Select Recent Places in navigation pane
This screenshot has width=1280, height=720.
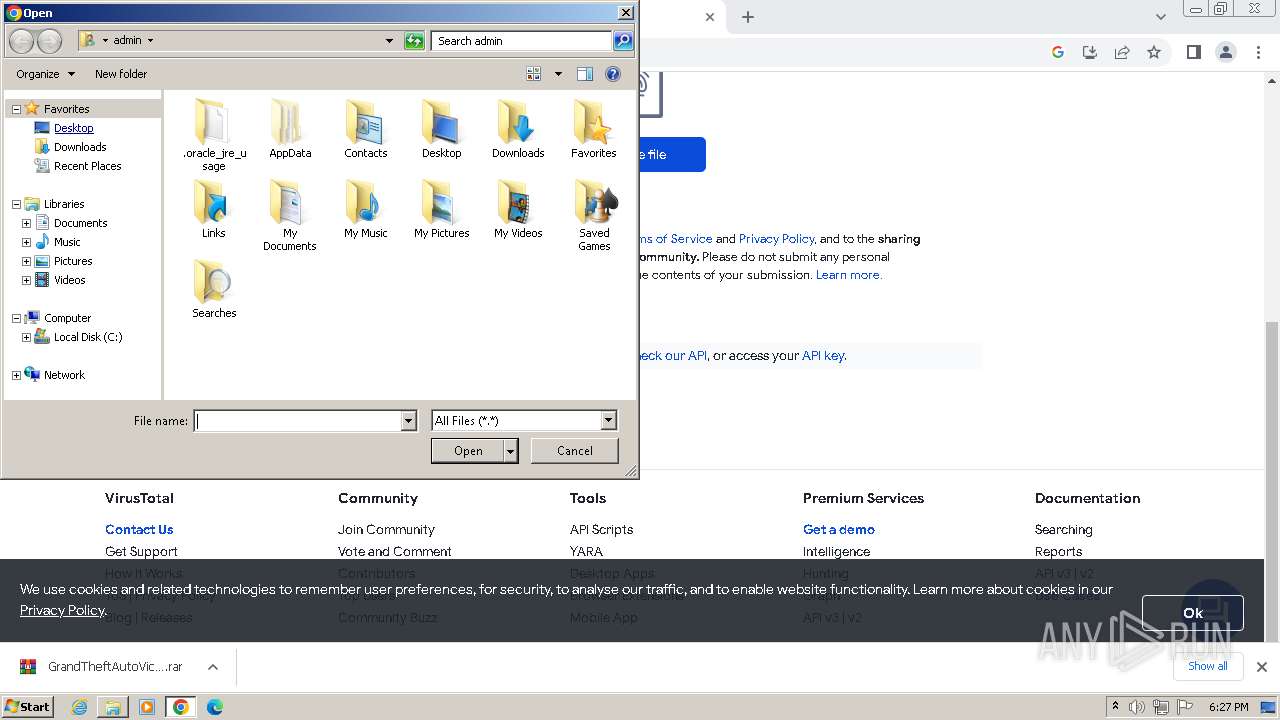(x=87, y=166)
